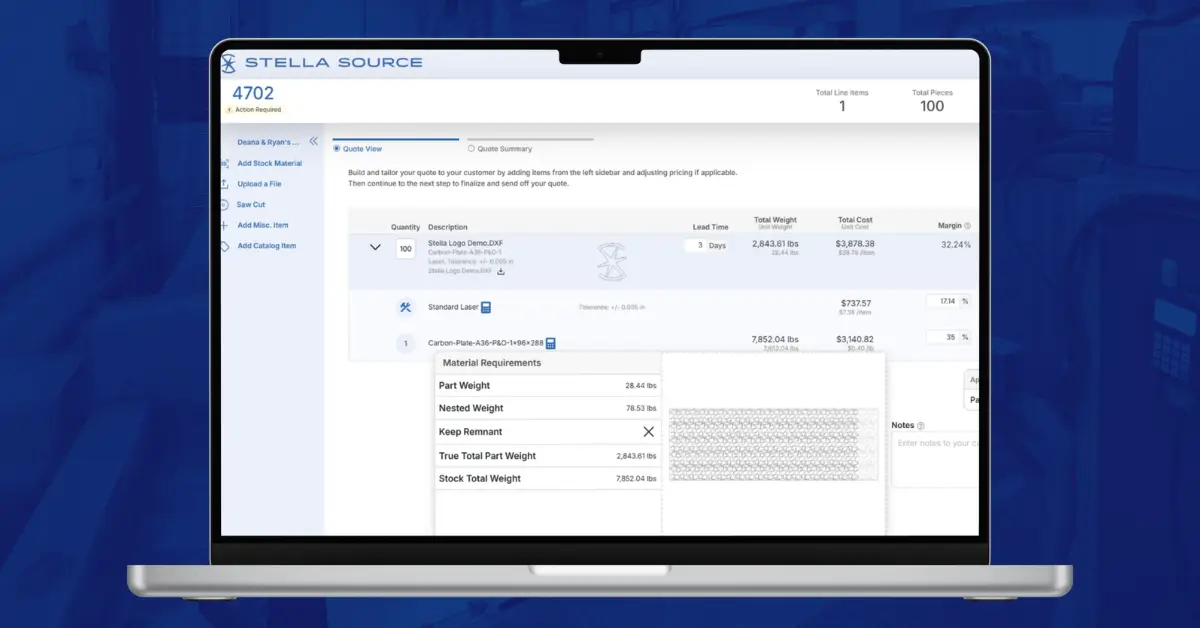Image resolution: width=1200 pixels, height=628 pixels.
Task: Click Saw Cut in sidebar
Action: [x=251, y=204]
